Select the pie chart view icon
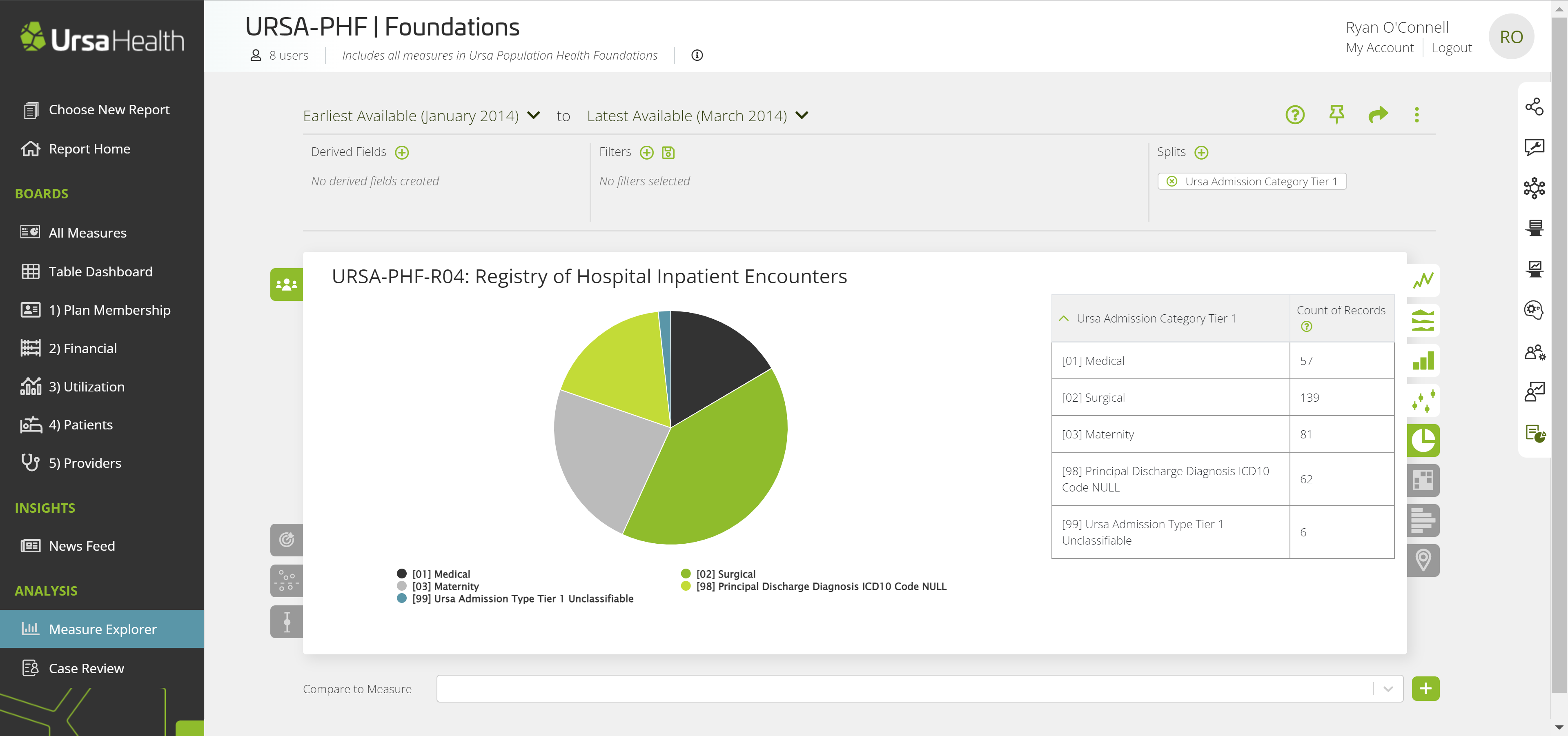This screenshot has width=1568, height=736. [x=1423, y=440]
